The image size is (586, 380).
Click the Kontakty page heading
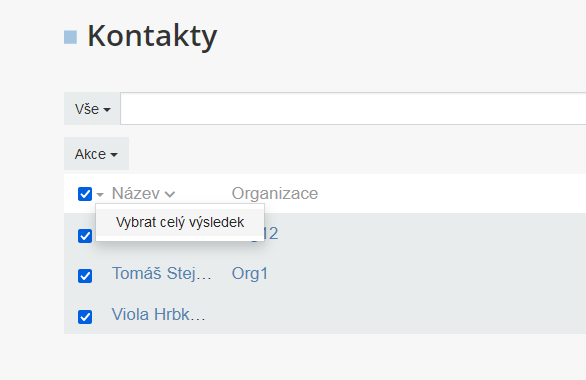(x=152, y=36)
